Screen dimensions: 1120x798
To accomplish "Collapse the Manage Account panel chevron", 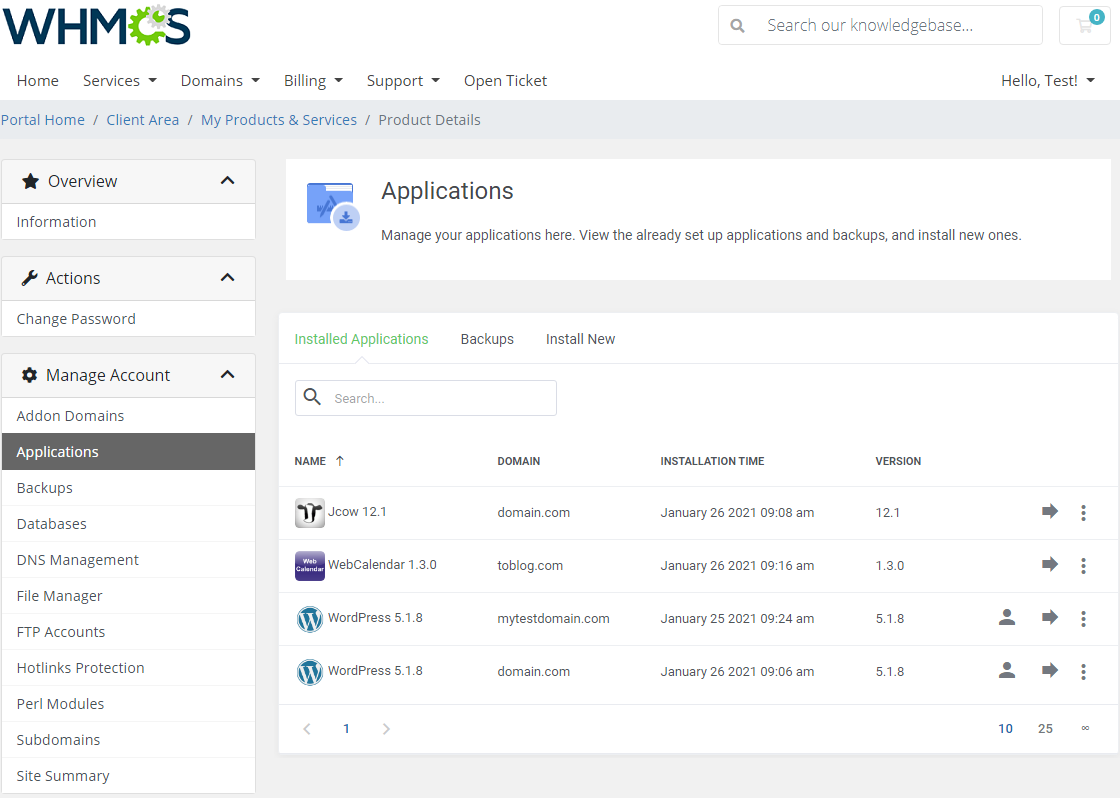I will click(x=227, y=375).
